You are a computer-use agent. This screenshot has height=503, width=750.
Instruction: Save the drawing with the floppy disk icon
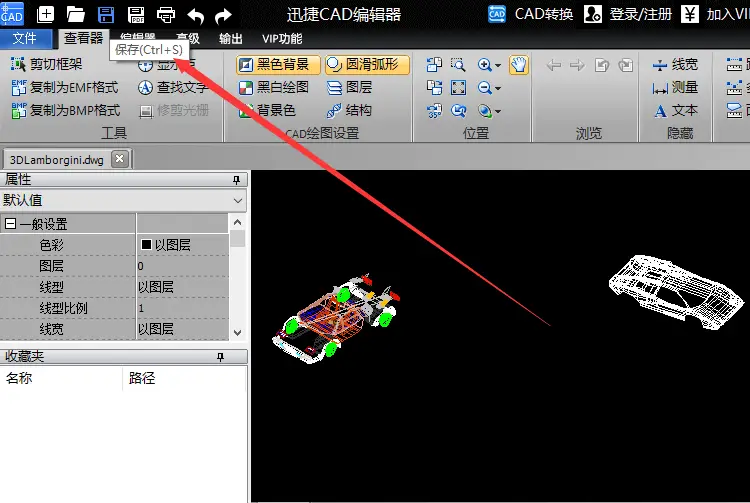pyautogui.click(x=106, y=14)
